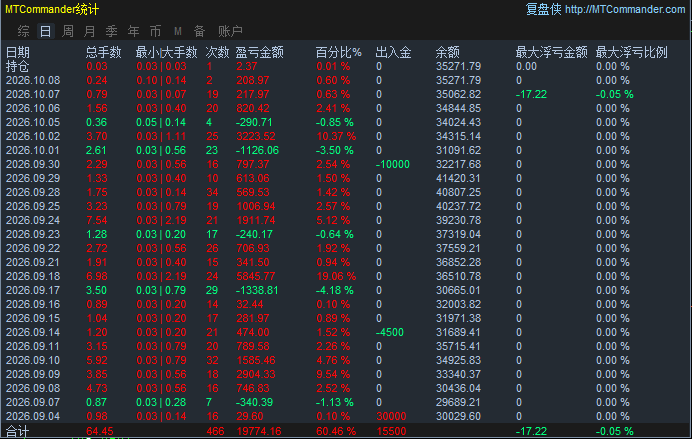Select the 2026.09.24 date row
Image resolution: width=692 pixels, height=439 pixels.
[33, 220]
